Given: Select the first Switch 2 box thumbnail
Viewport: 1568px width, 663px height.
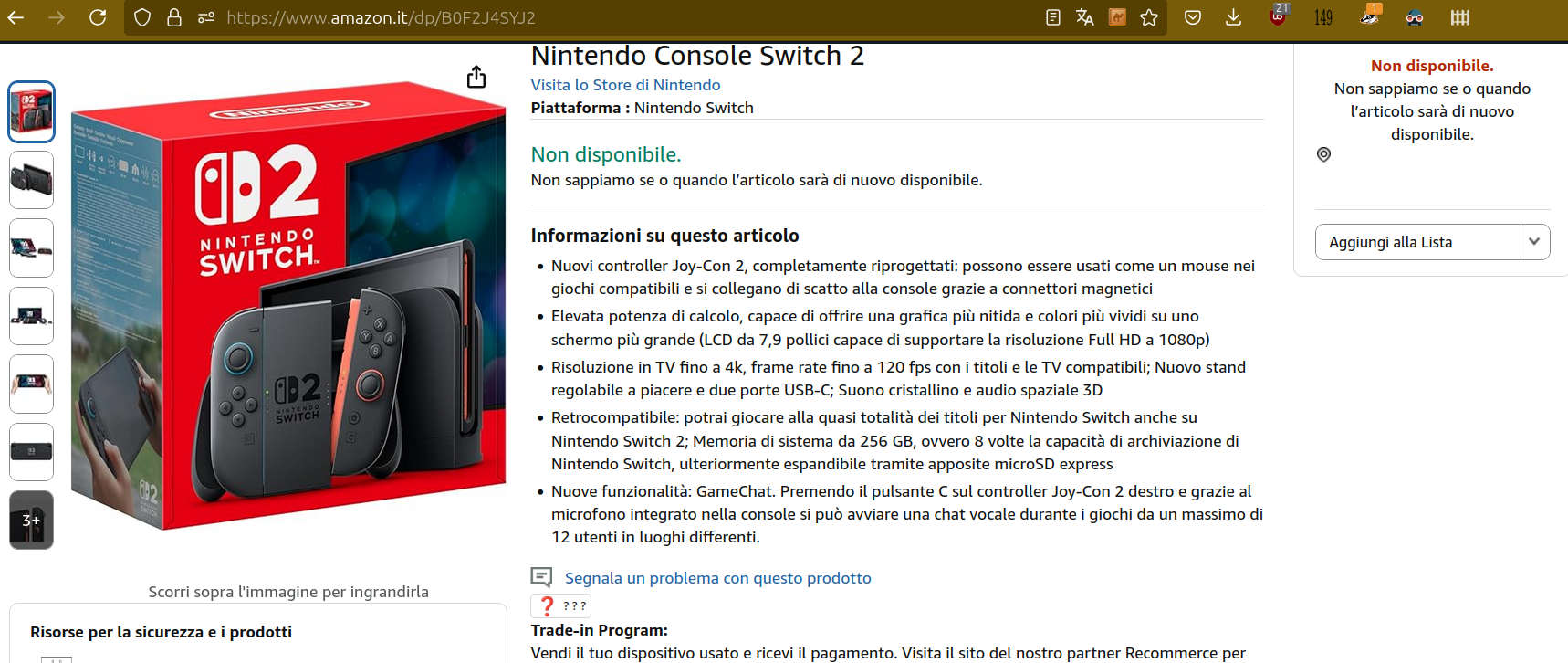Looking at the screenshot, I should (x=31, y=111).
